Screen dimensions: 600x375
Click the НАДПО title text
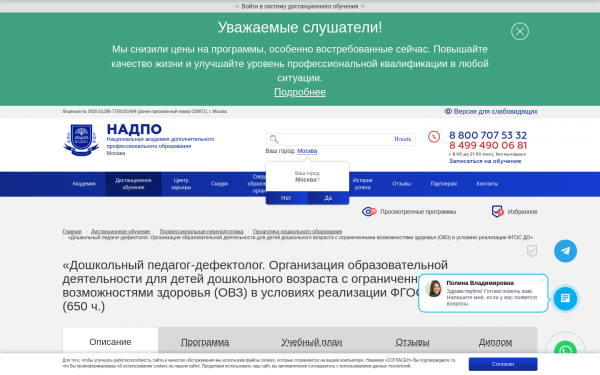click(134, 129)
